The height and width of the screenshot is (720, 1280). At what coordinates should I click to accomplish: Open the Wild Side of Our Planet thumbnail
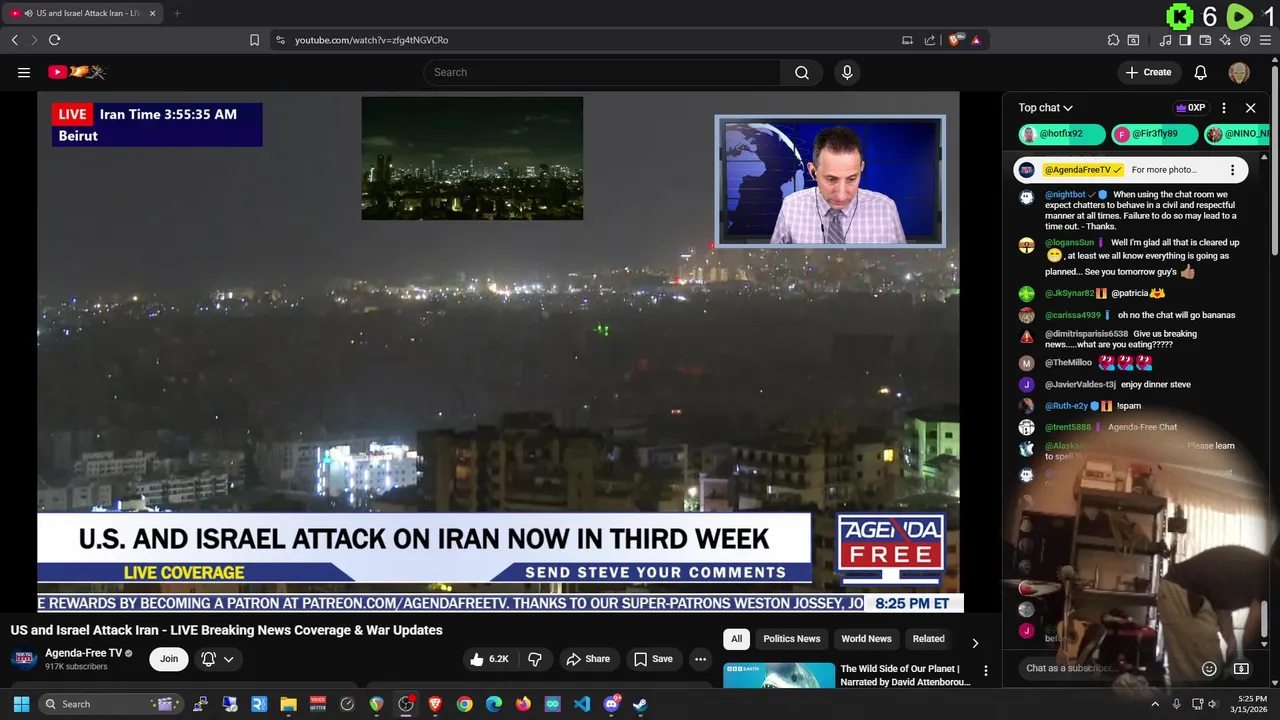779,675
